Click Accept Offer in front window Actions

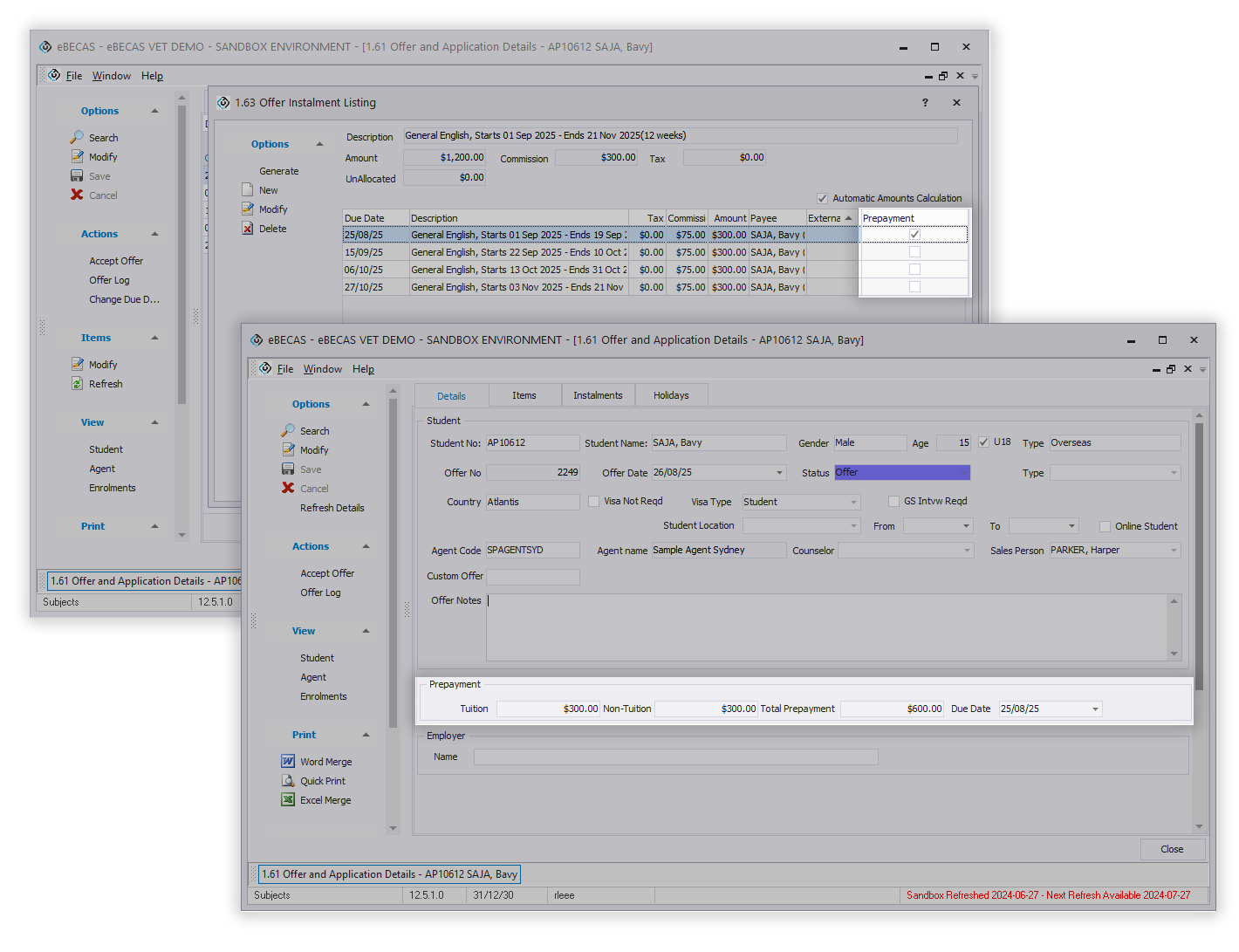[x=327, y=573]
